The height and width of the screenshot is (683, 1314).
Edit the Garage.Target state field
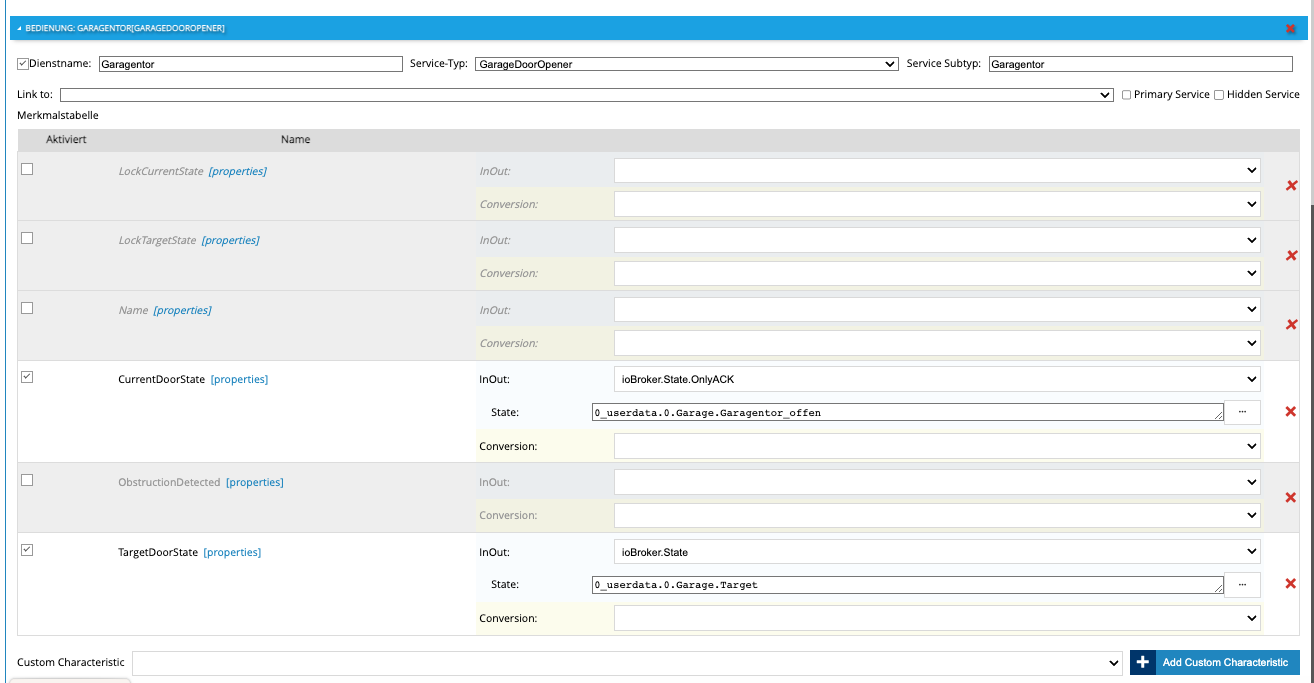908,584
